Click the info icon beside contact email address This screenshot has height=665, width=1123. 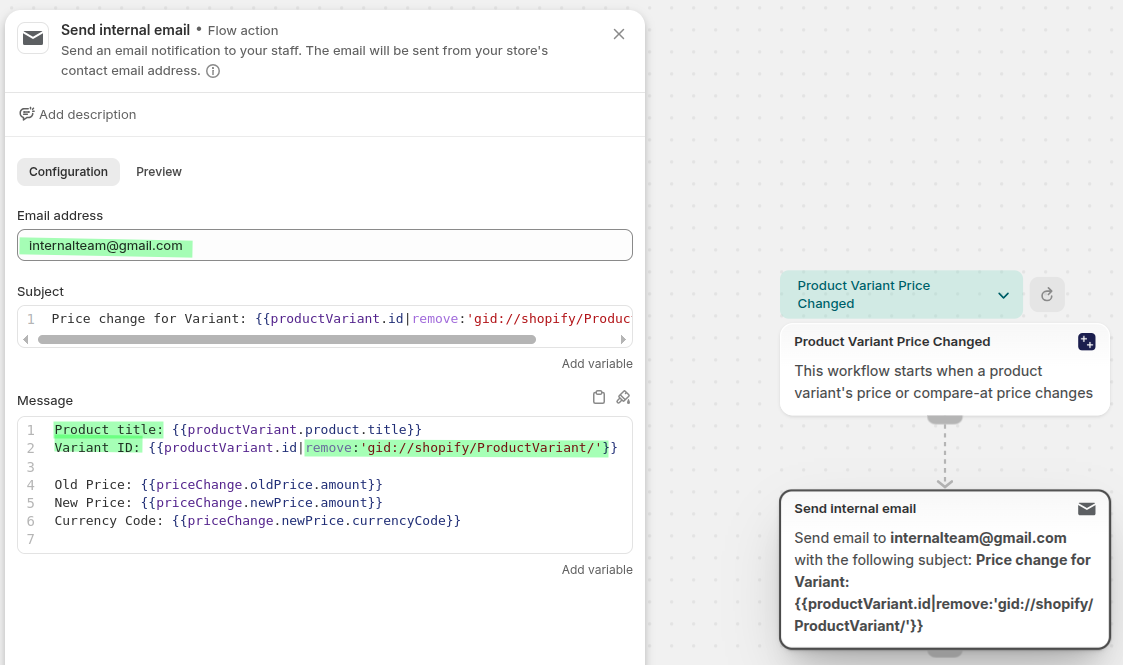click(213, 71)
